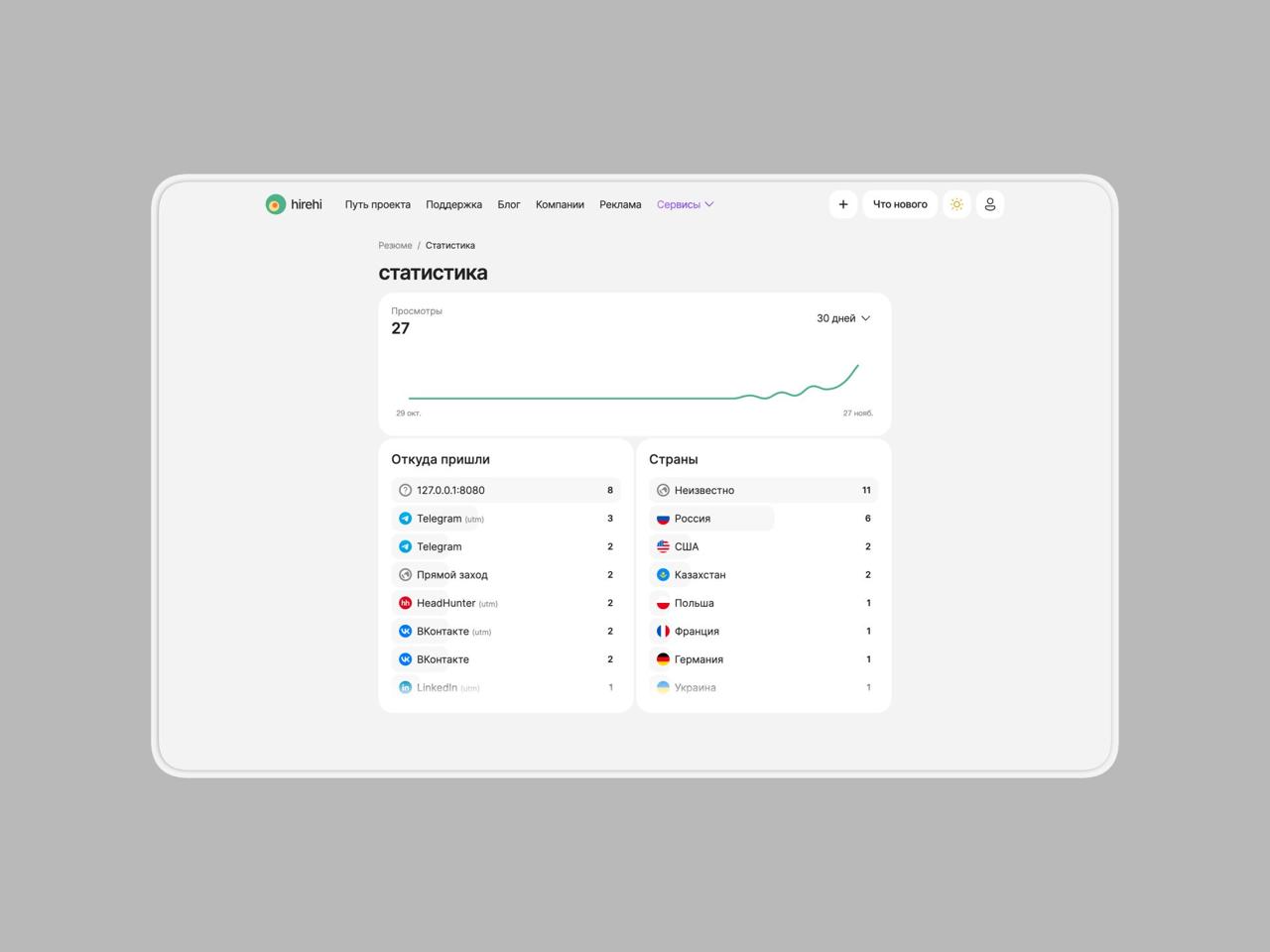The width and height of the screenshot is (1270, 952).
Task: Click the Kazakhstan flag icon
Action: click(x=663, y=575)
